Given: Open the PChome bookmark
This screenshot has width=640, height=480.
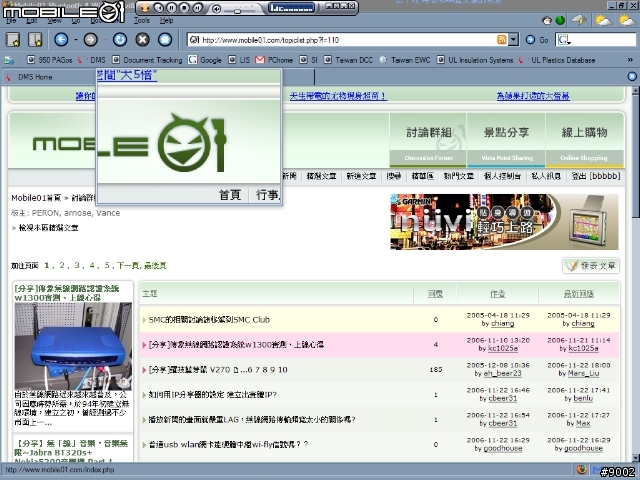Looking at the screenshot, I should click(274, 60).
